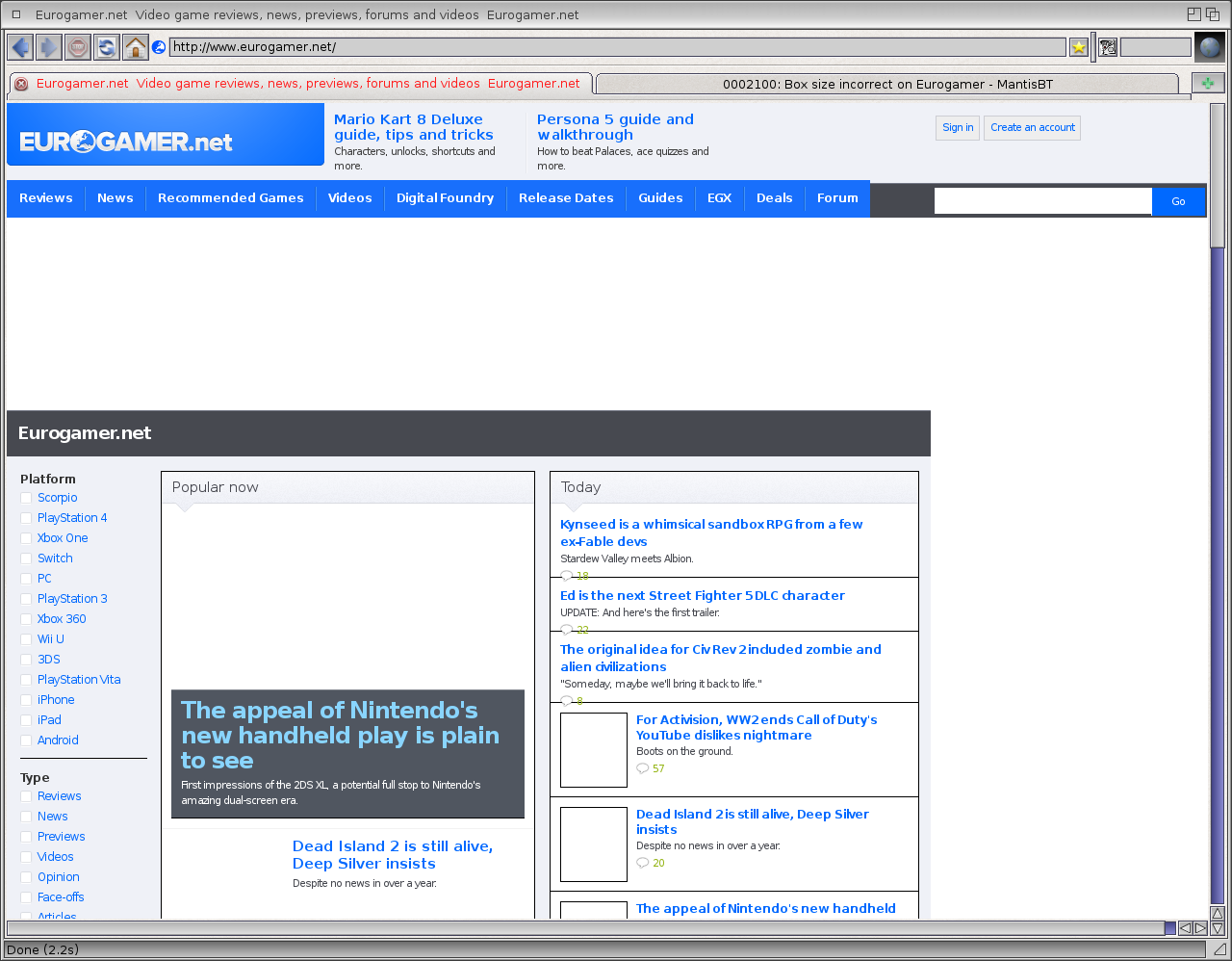Image resolution: width=1232 pixels, height=961 pixels.
Task: Check the Videos type filter
Action: click(x=26, y=857)
